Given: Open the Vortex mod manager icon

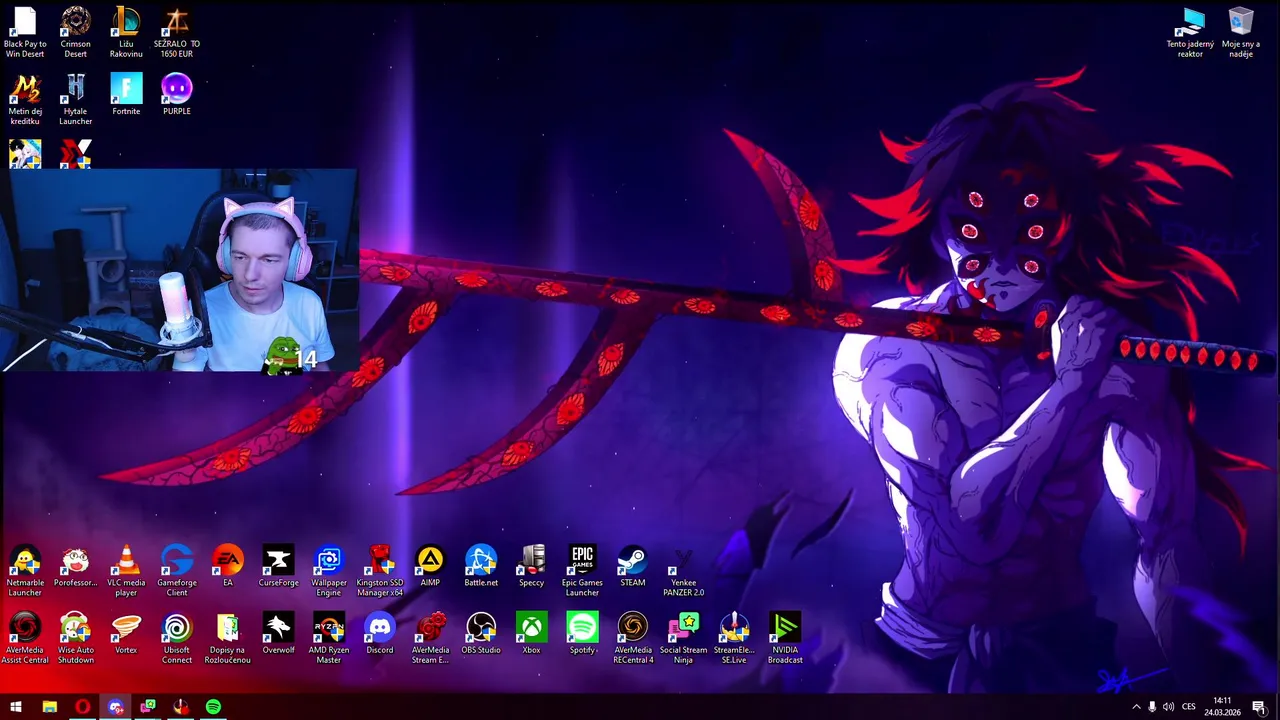Looking at the screenshot, I should [126, 633].
